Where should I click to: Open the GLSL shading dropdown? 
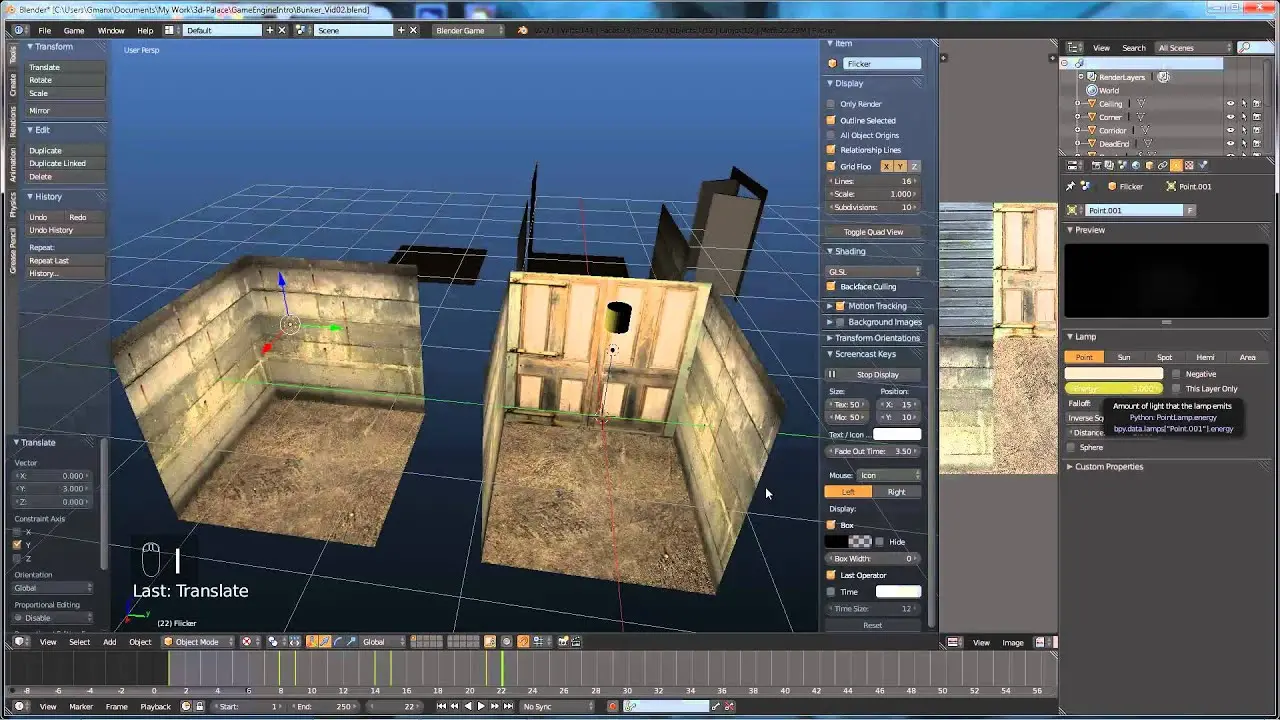(874, 272)
